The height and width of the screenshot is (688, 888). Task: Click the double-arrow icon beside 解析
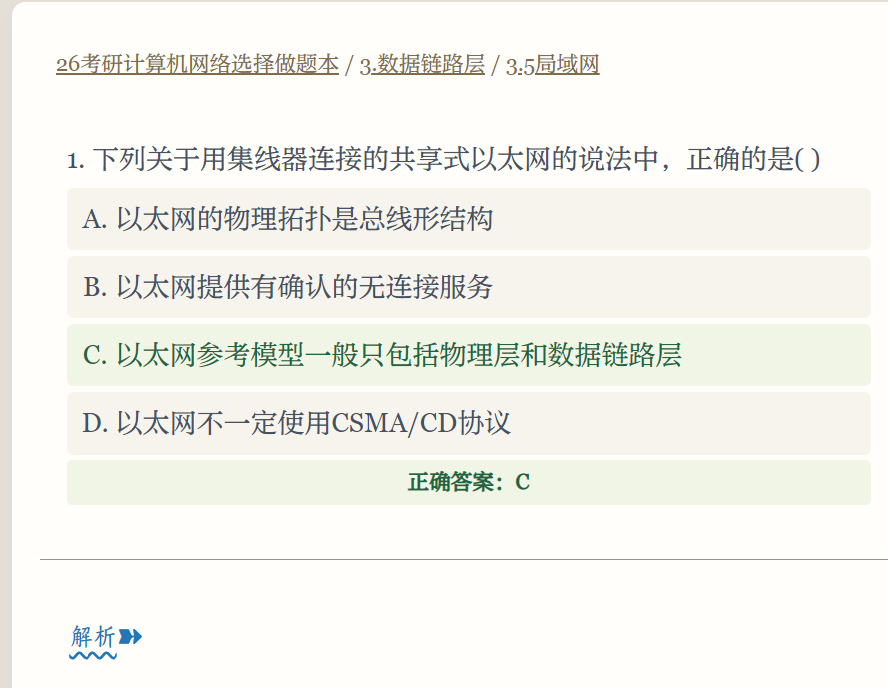[130, 637]
